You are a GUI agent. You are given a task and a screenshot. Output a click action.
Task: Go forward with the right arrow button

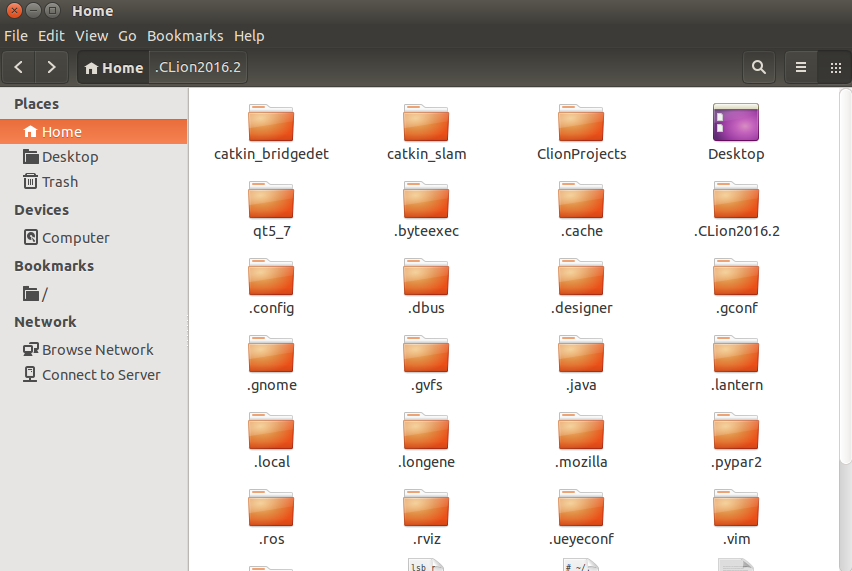[x=51, y=67]
